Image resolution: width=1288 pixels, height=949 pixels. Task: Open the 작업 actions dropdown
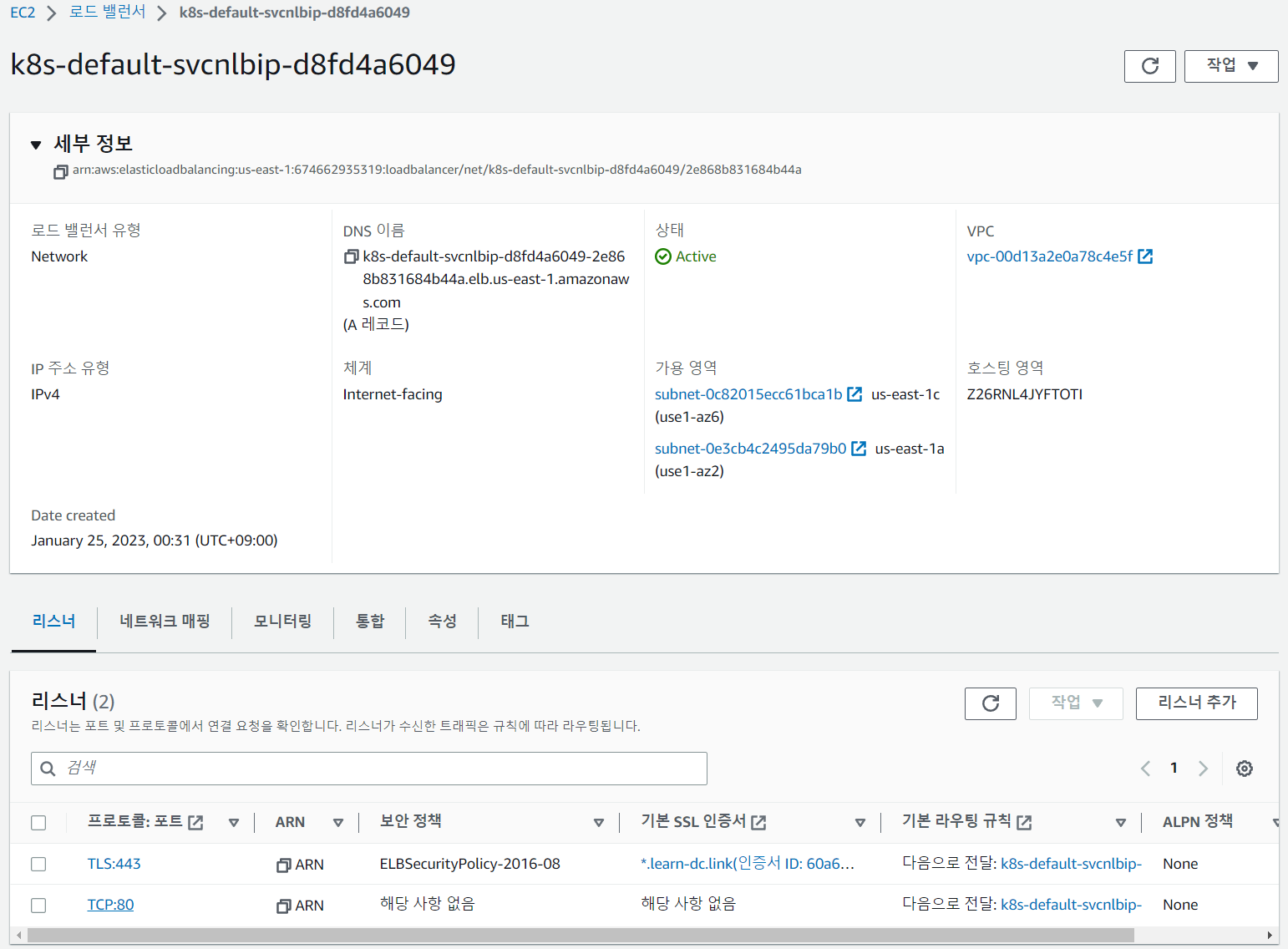[x=1230, y=66]
